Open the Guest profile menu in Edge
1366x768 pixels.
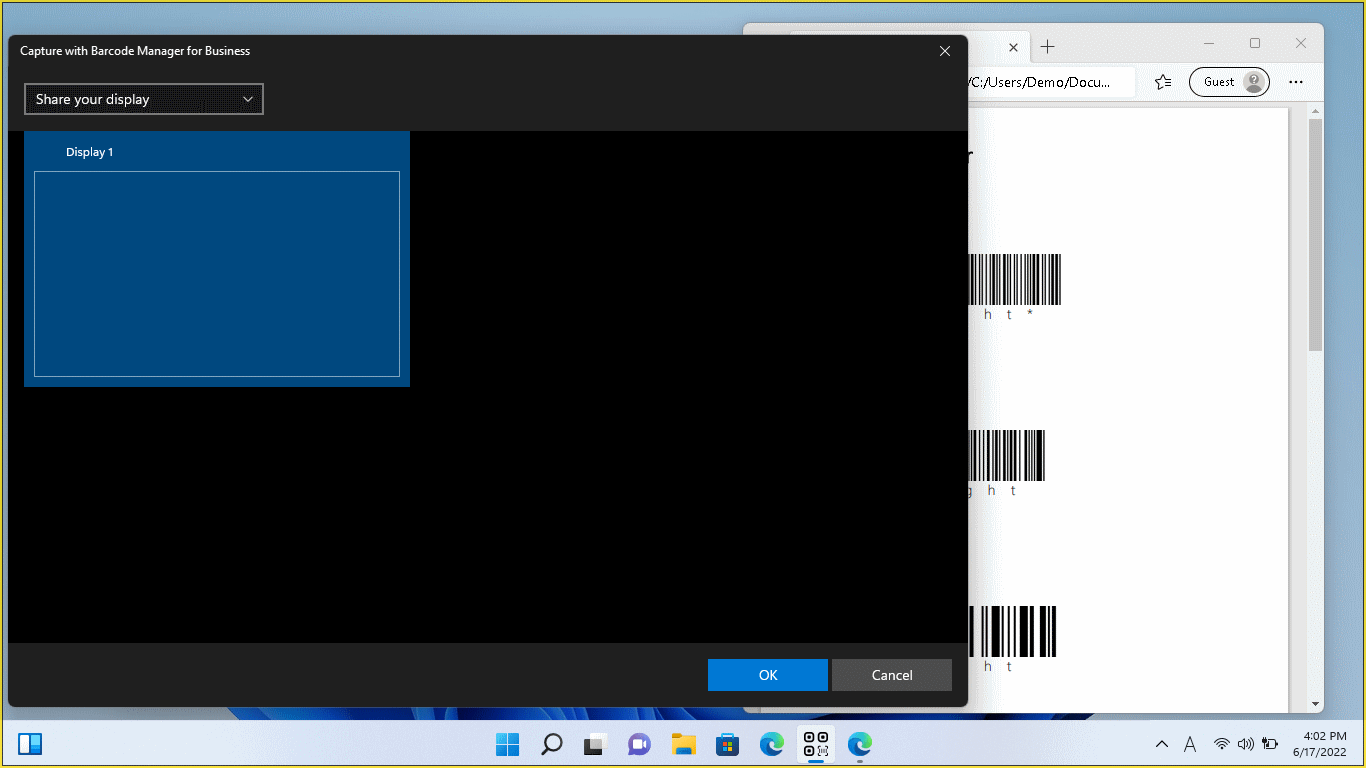click(1229, 82)
